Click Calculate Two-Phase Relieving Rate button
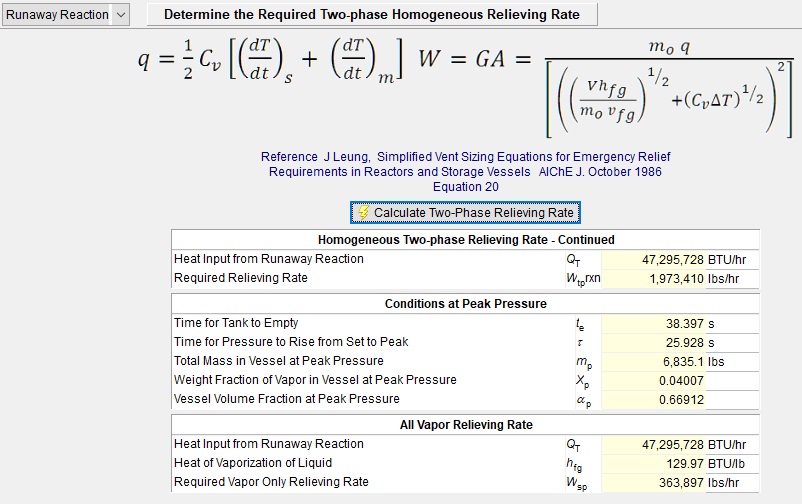This screenshot has width=802, height=504. pos(465,213)
